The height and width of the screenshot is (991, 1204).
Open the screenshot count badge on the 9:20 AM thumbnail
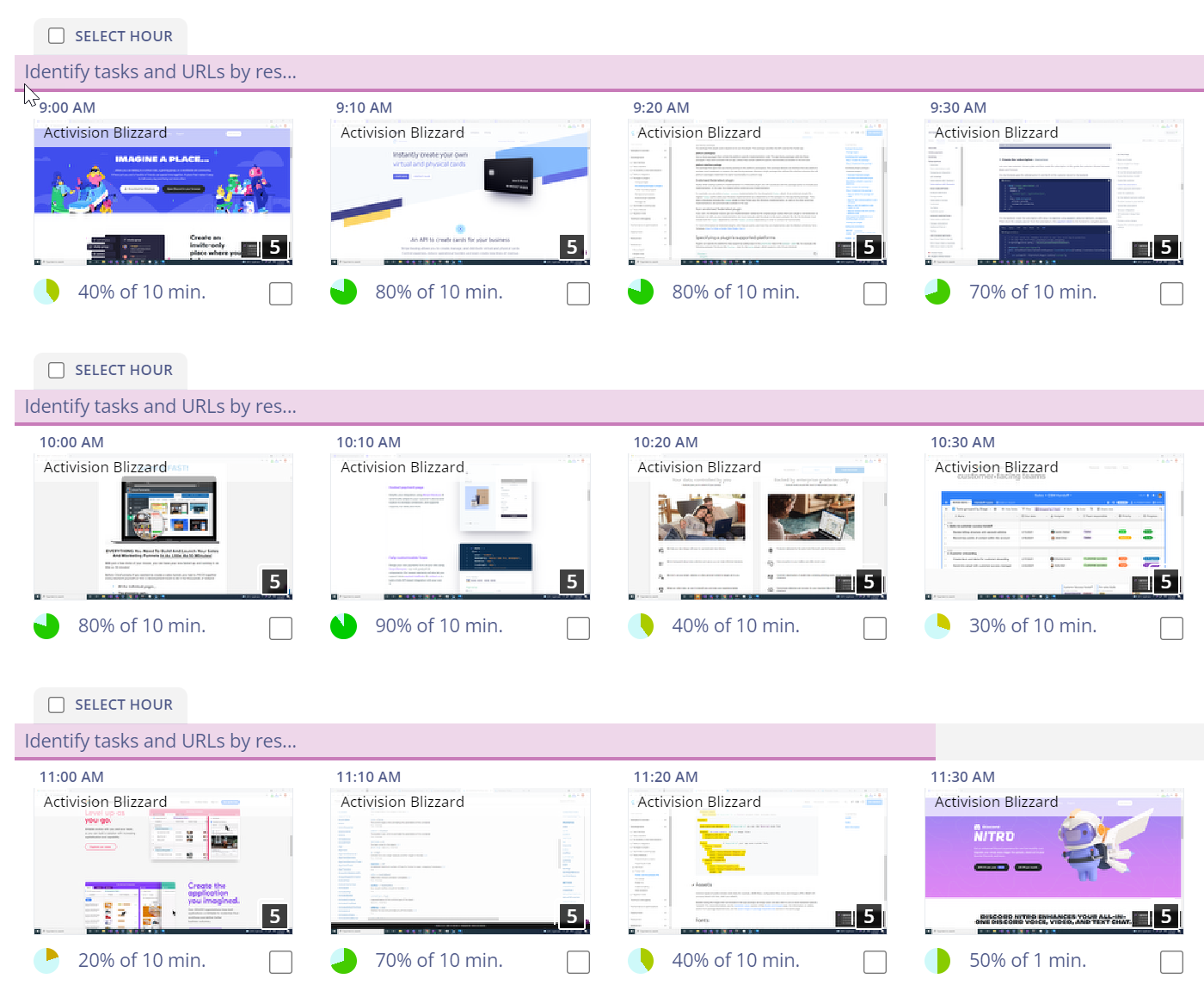(x=869, y=248)
